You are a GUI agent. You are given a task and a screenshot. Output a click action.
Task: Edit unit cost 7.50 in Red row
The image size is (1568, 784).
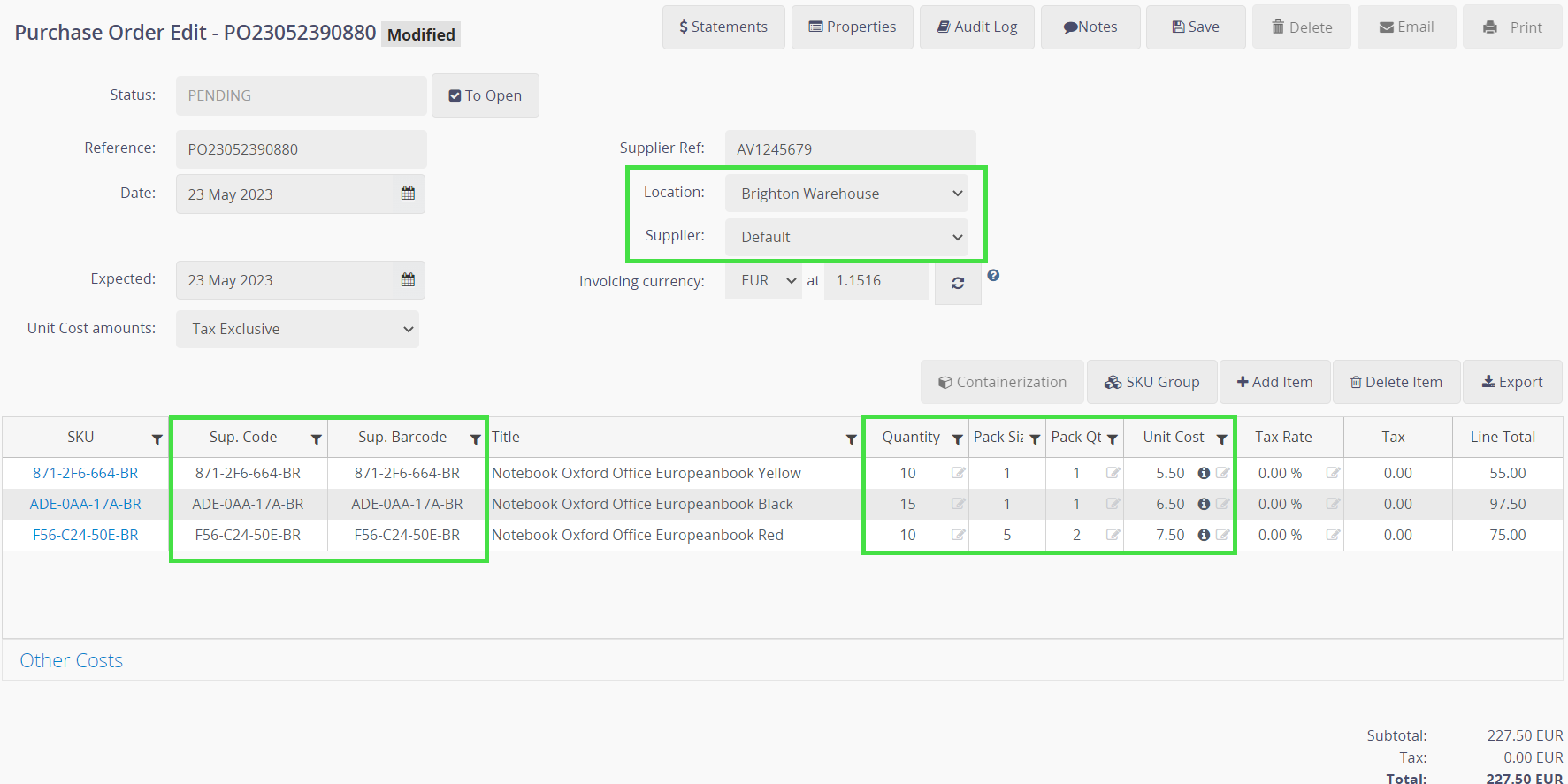click(x=1222, y=535)
